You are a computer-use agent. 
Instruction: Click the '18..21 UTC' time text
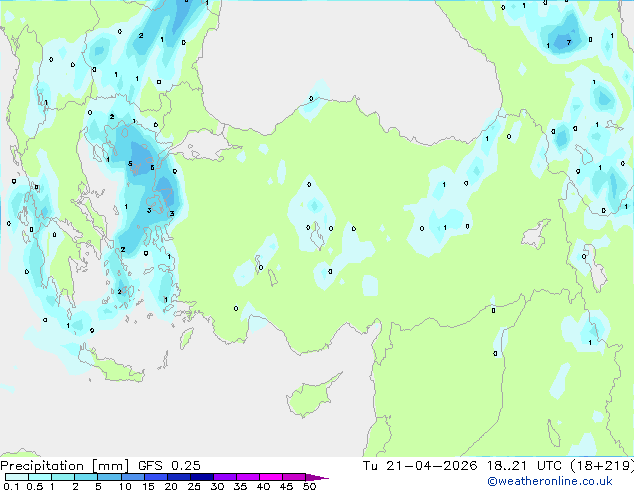[524, 466]
